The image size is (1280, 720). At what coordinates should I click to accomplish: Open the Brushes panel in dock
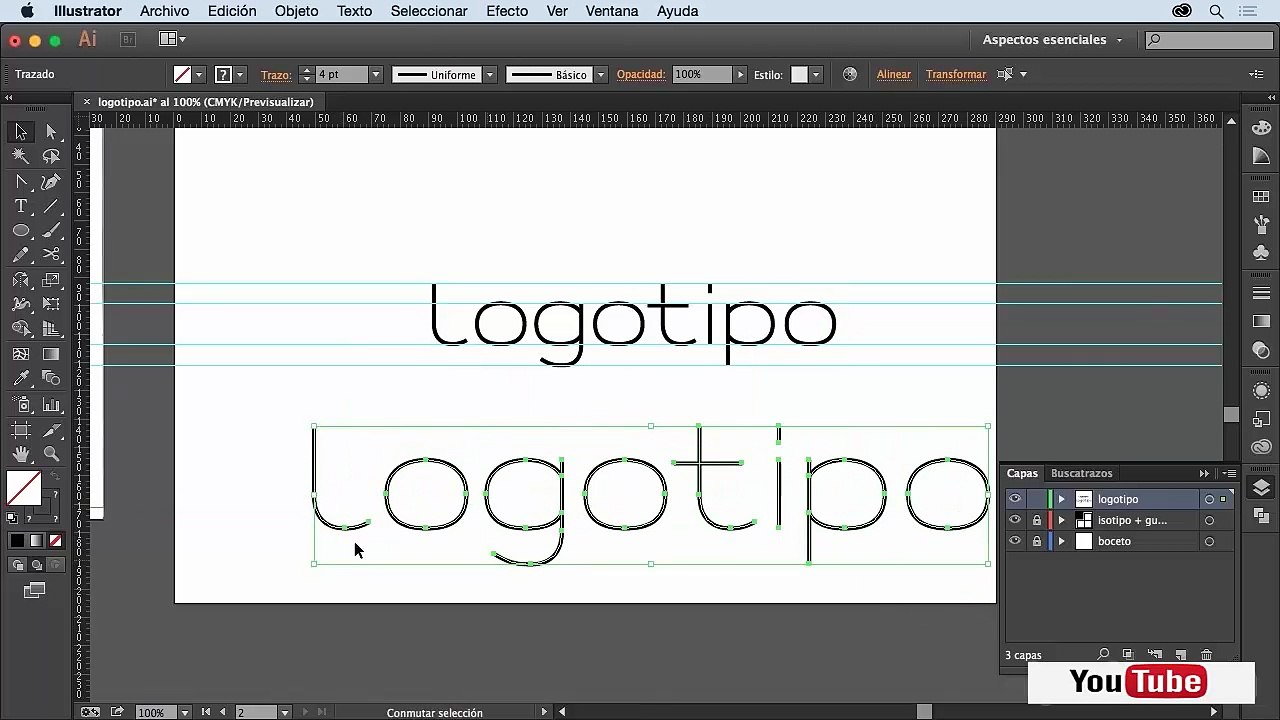click(x=1261, y=224)
